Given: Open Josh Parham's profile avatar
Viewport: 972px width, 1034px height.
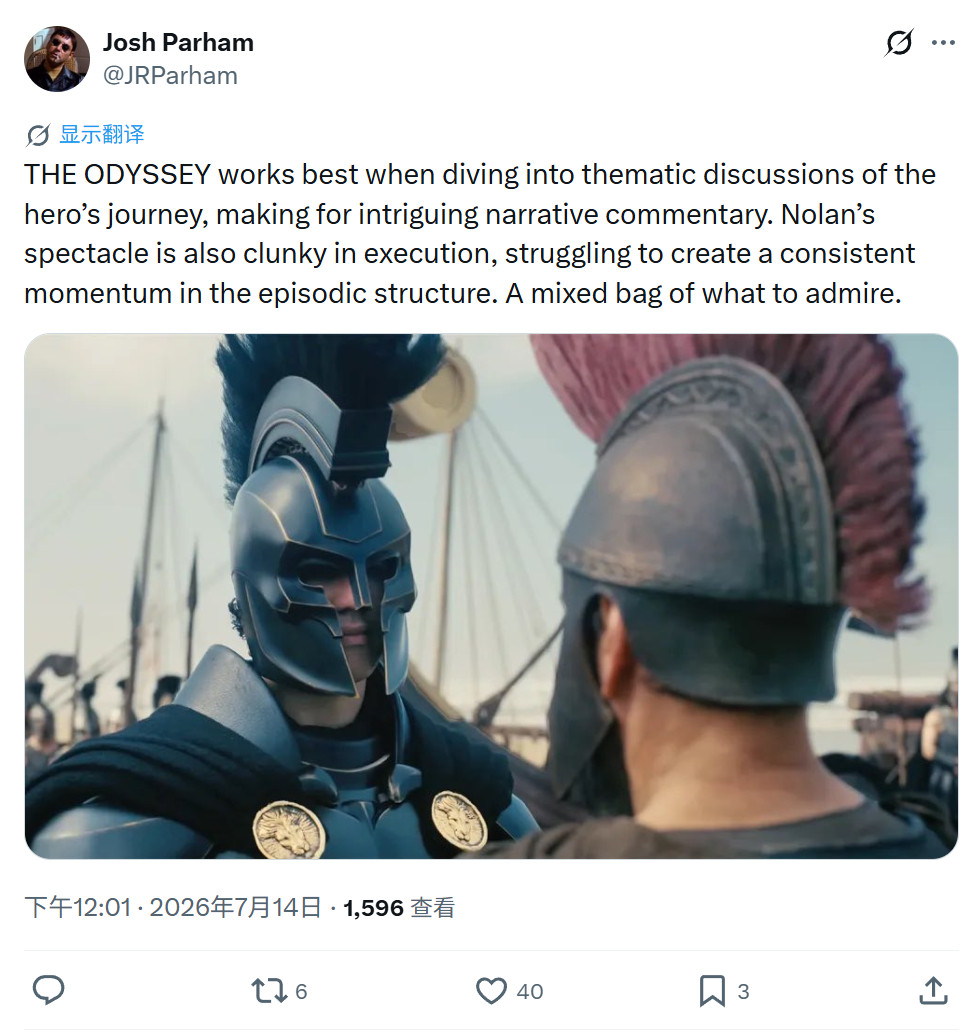Looking at the screenshot, I should coord(57,59).
